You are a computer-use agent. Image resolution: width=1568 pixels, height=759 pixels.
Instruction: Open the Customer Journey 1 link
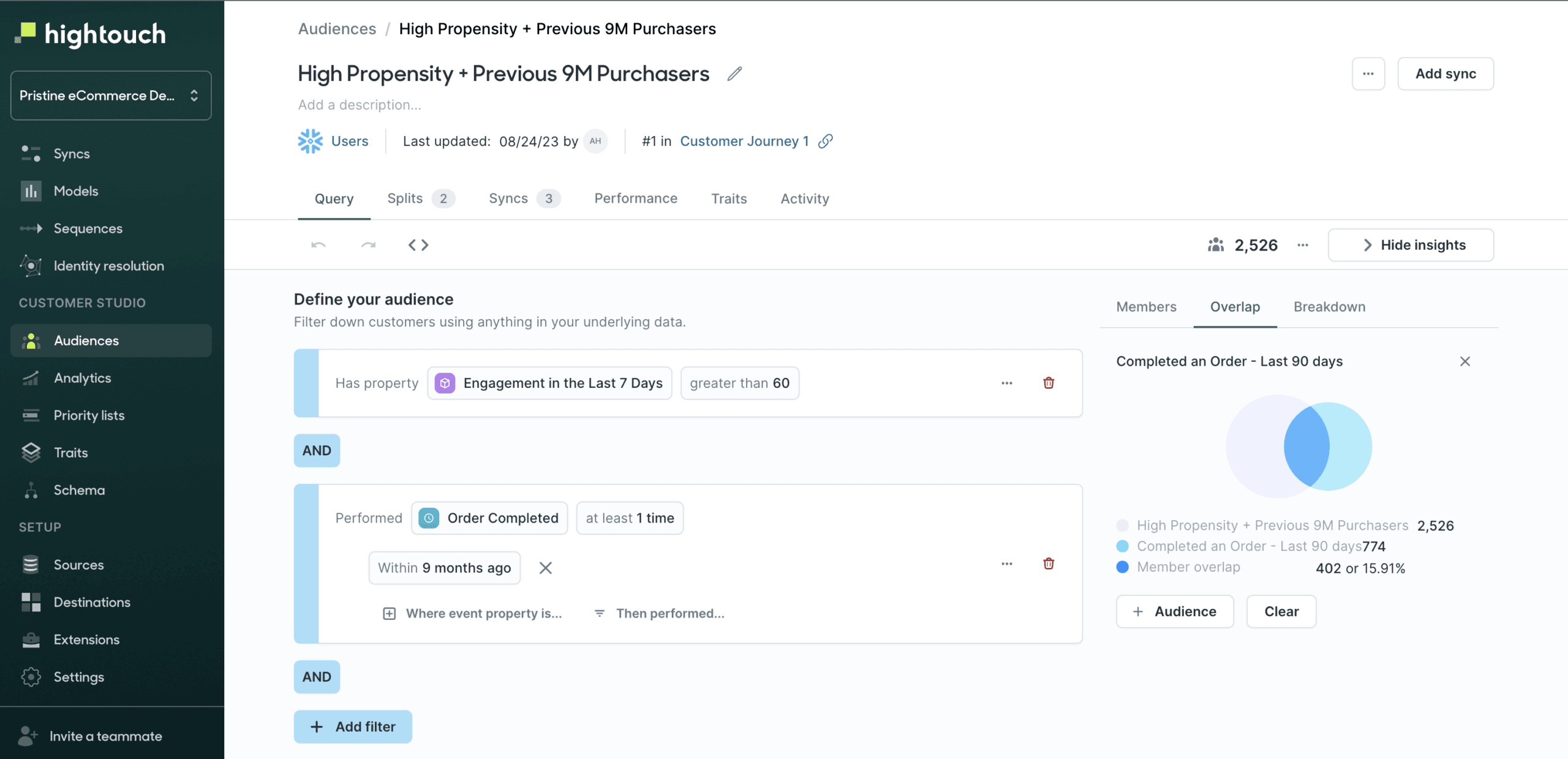click(x=744, y=142)
